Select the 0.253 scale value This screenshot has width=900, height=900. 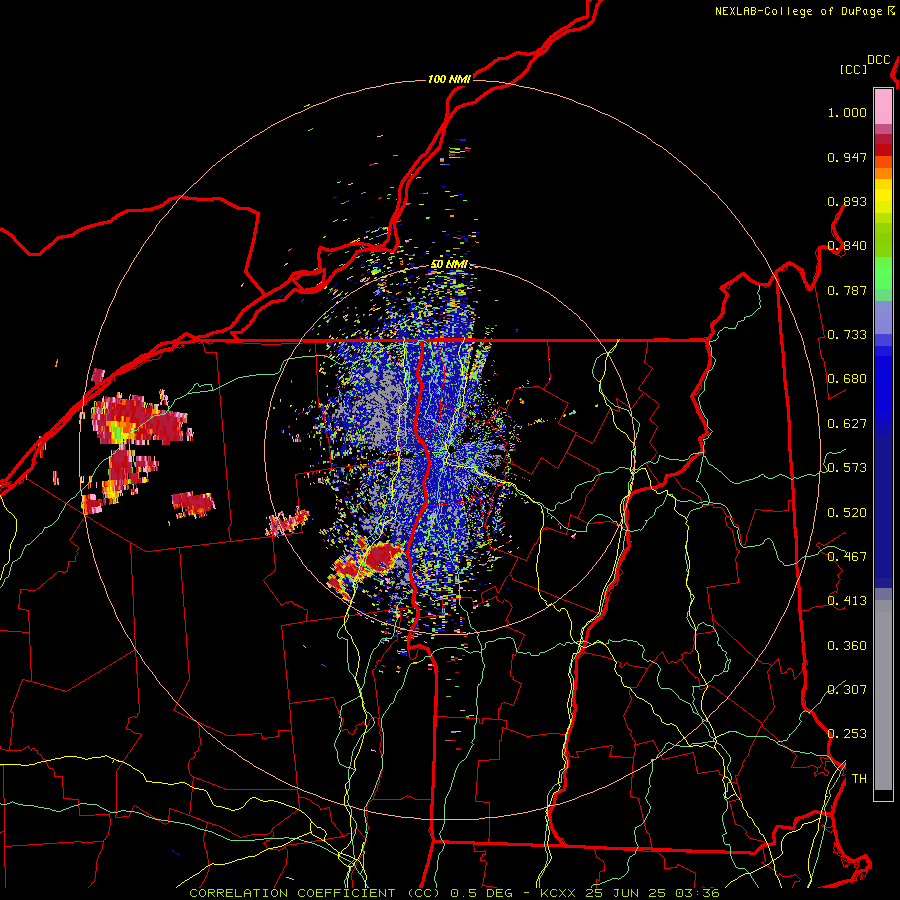point(847,734)
